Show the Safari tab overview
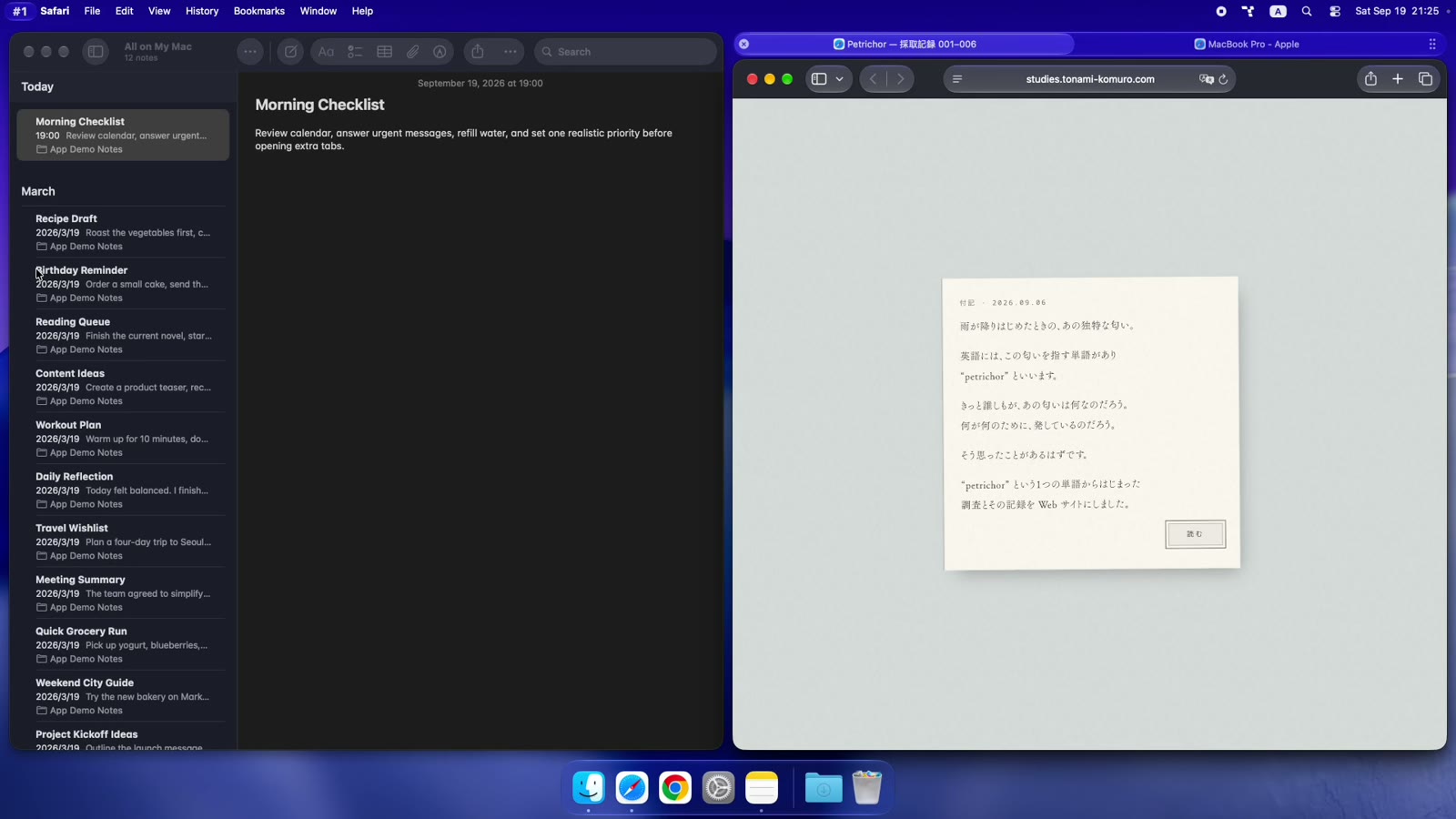 (x=1426, y=79)
